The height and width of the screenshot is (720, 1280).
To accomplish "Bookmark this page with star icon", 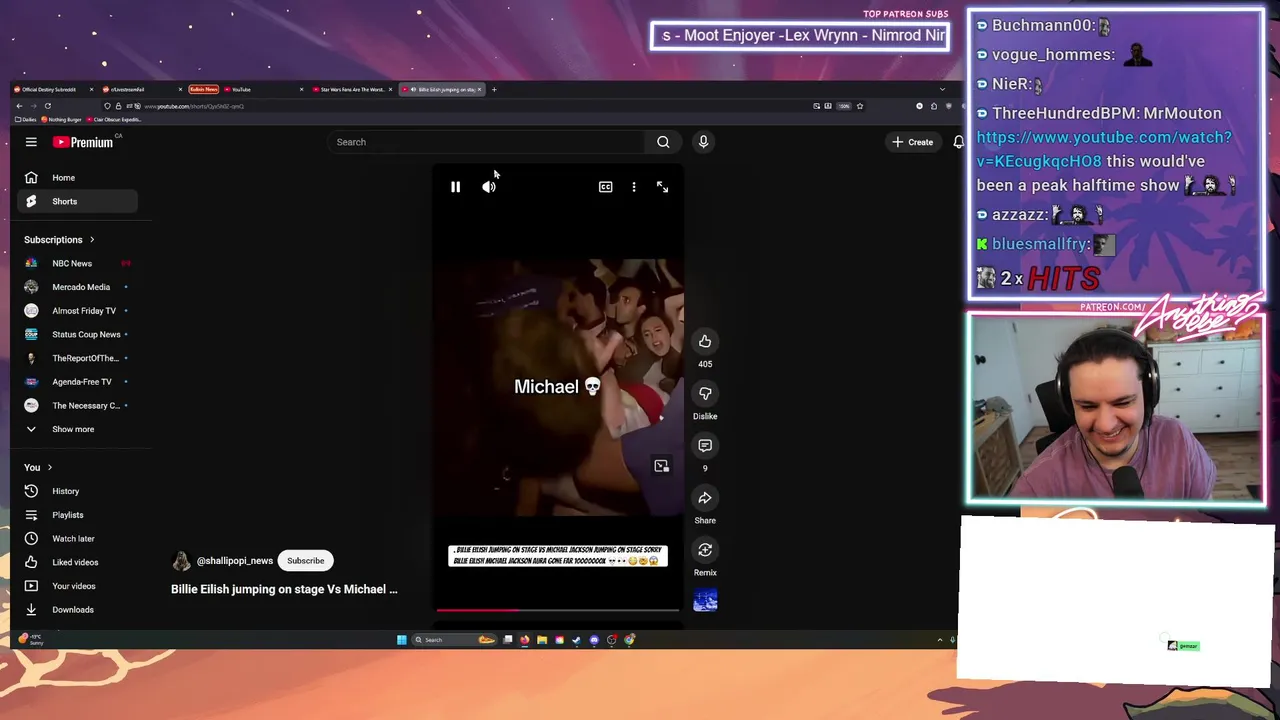I will coord(859,106).
